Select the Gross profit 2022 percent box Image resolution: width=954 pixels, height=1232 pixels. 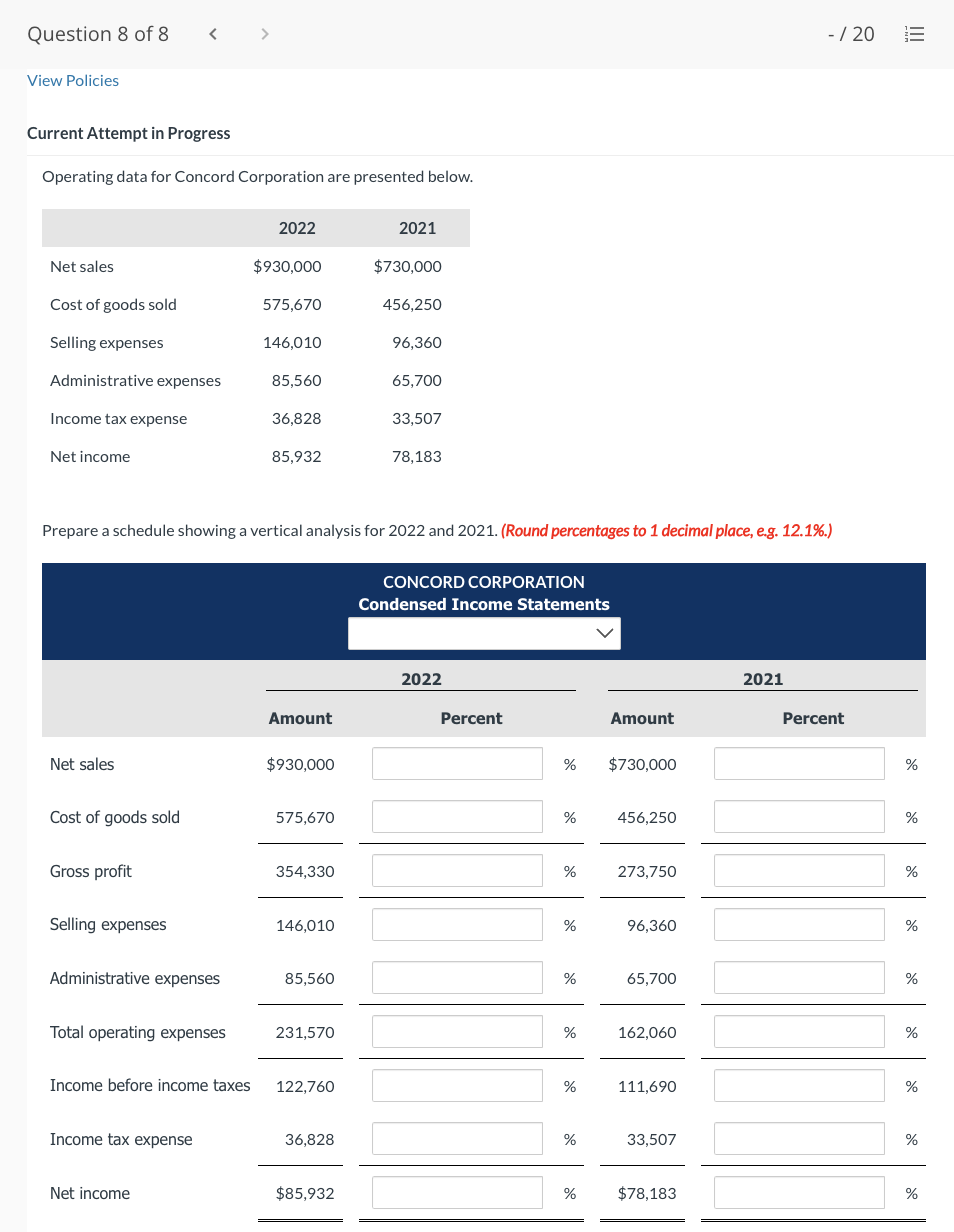457,870
